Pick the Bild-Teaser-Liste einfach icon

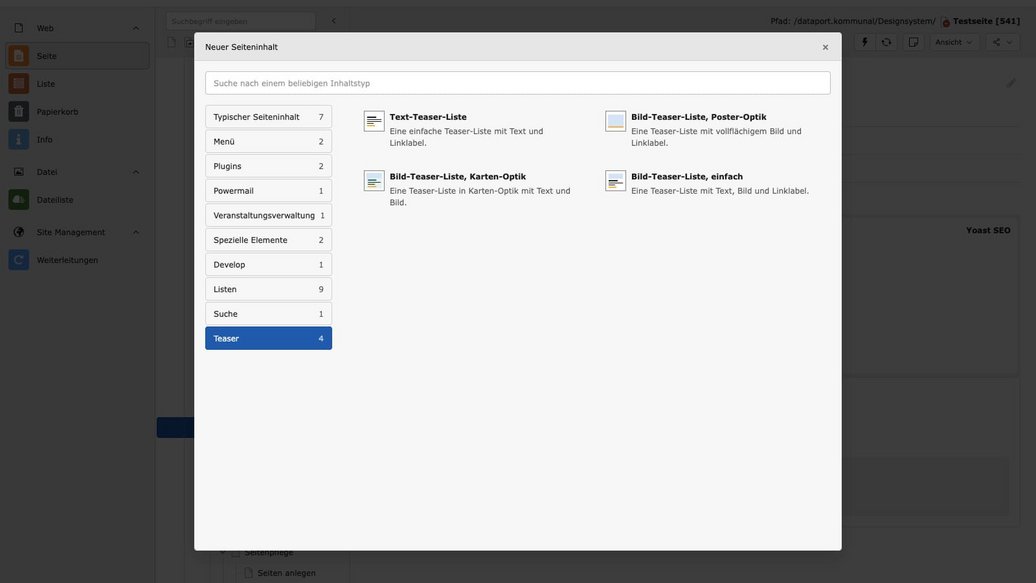click(x=616, y=181)
